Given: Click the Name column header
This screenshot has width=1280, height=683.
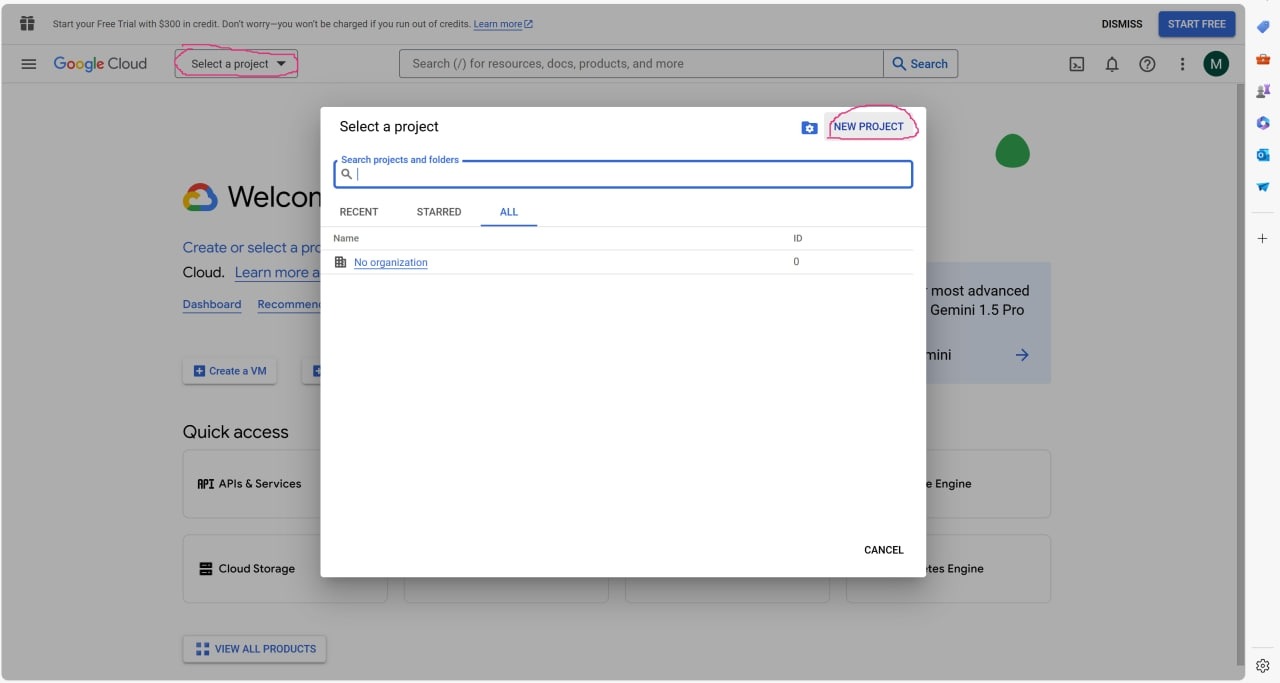Looking at the screenshot, I should pyautogui.click(x=346, y=239).
